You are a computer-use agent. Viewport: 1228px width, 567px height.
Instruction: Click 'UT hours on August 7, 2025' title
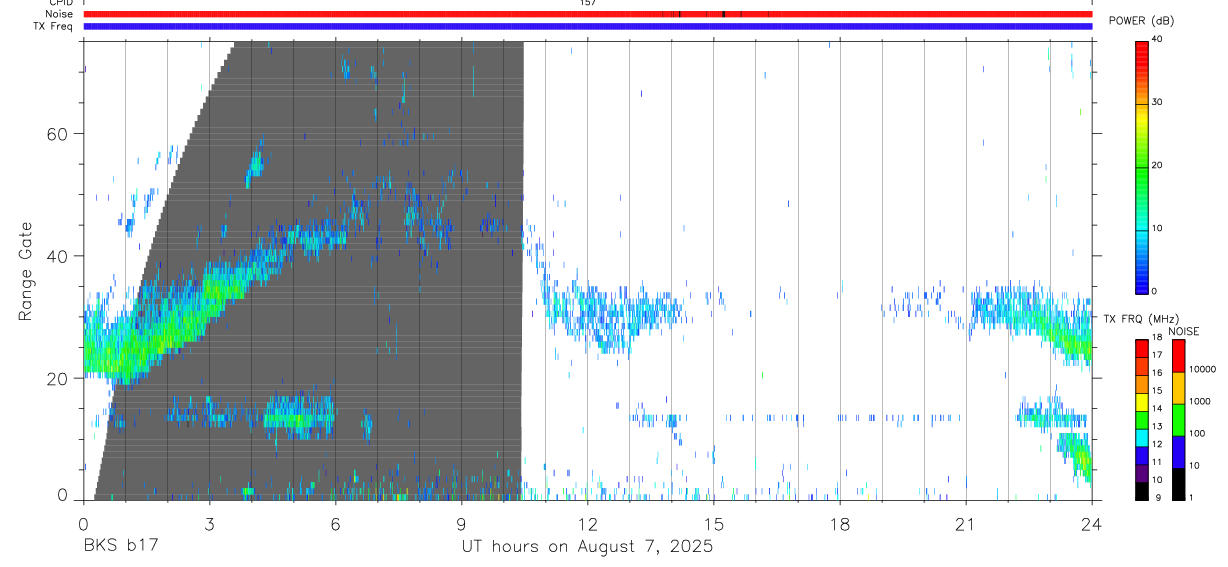click(x=587, y=546)
